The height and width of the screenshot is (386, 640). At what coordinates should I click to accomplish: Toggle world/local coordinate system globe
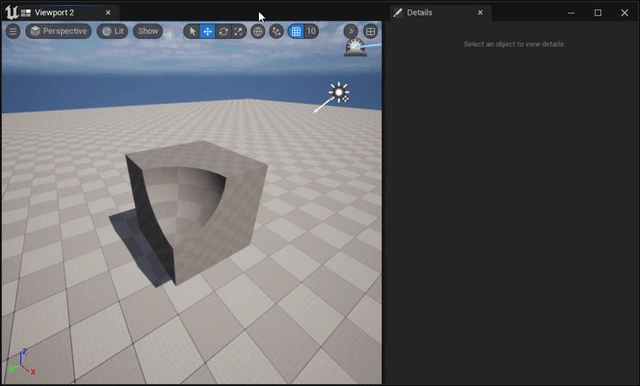pos(258,31)
